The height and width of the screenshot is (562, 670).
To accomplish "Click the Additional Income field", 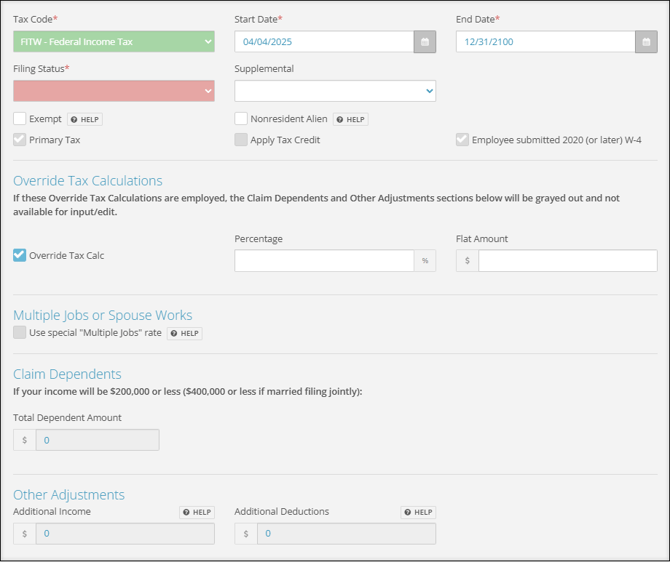I will (x=125, y=533).
